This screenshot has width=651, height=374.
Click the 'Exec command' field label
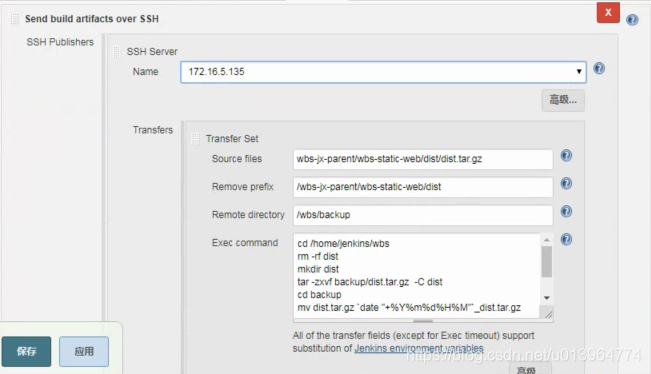click(245, 243)
